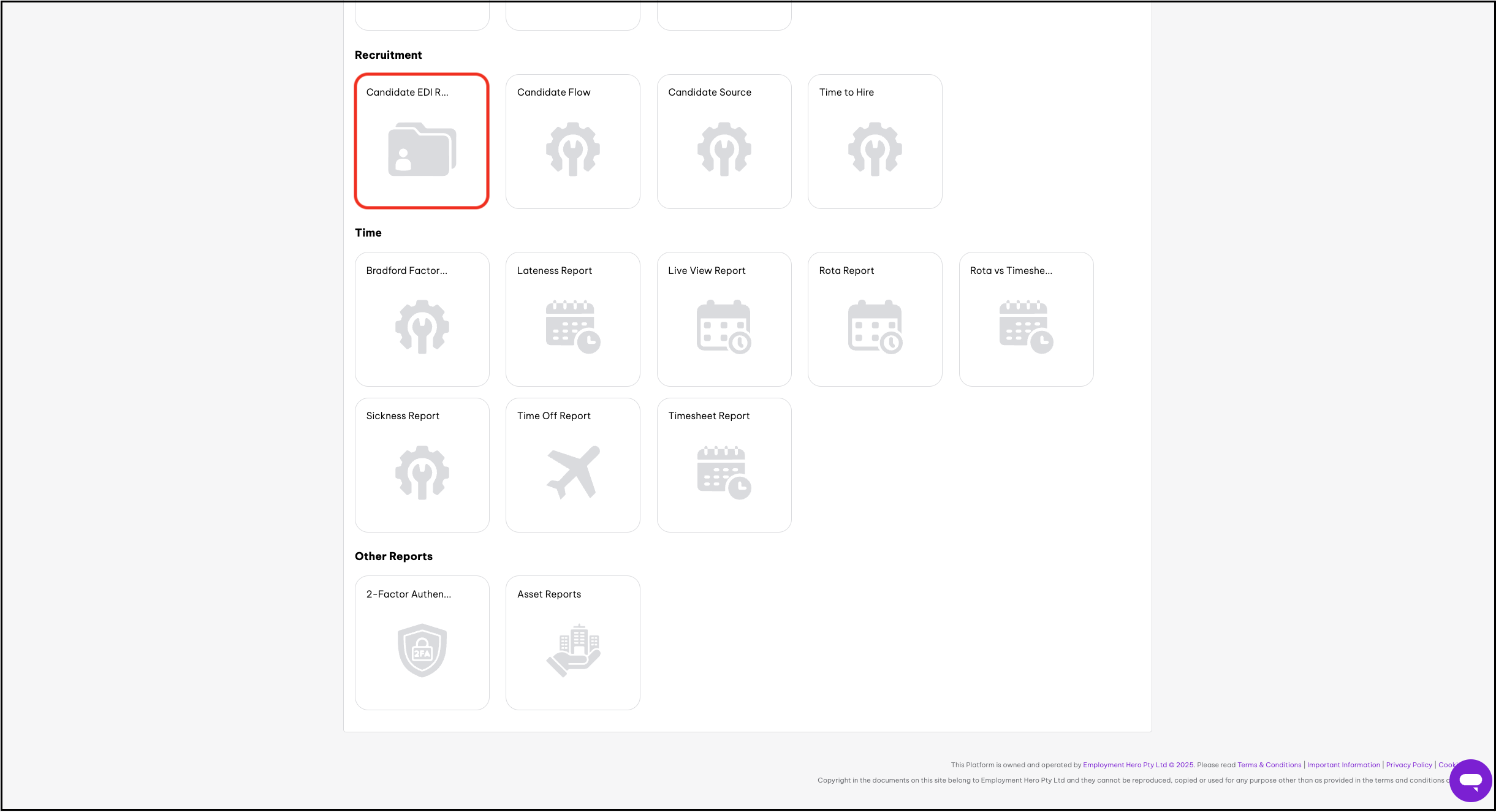Image resolution: width=1496 pixels, height=812 pixels.
Task: Open the Important Information footer link
Action: coord(1343,765)
